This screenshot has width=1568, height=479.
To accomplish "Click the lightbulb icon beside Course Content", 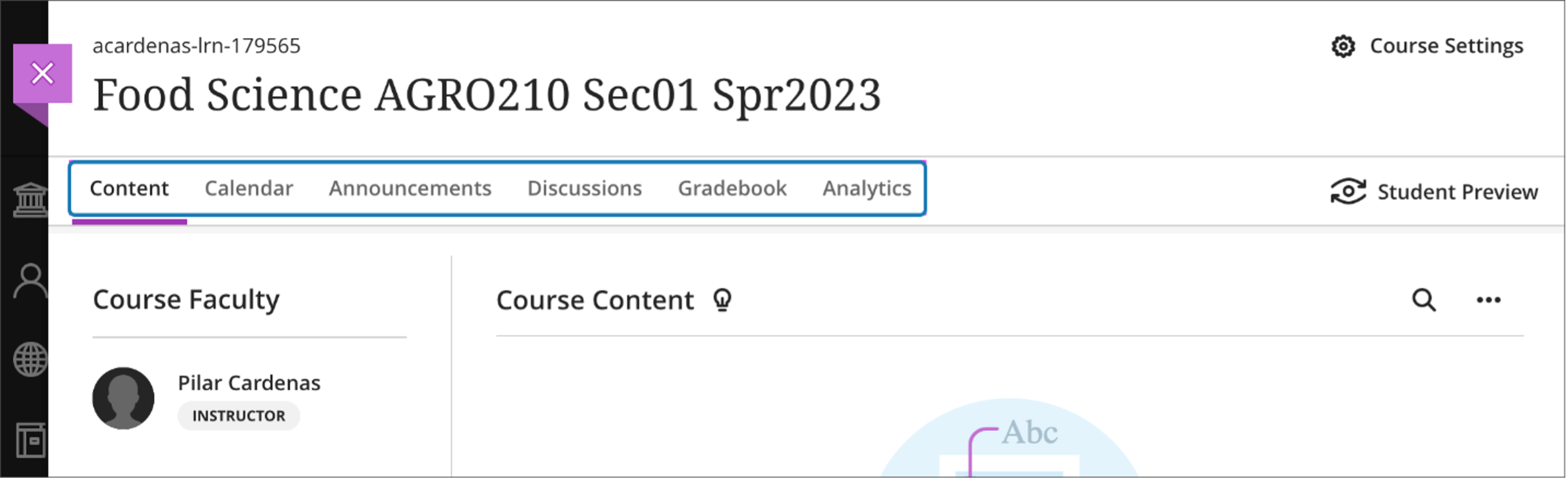I will pos(722,300).
